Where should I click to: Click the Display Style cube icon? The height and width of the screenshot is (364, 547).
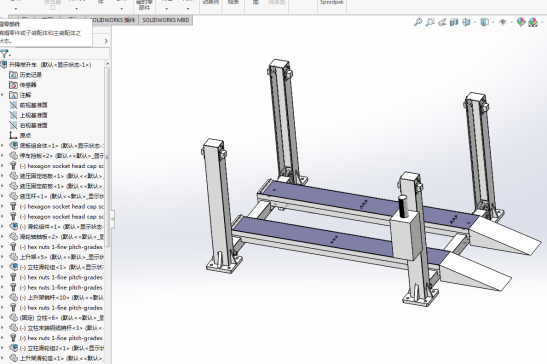click(485, 22)
